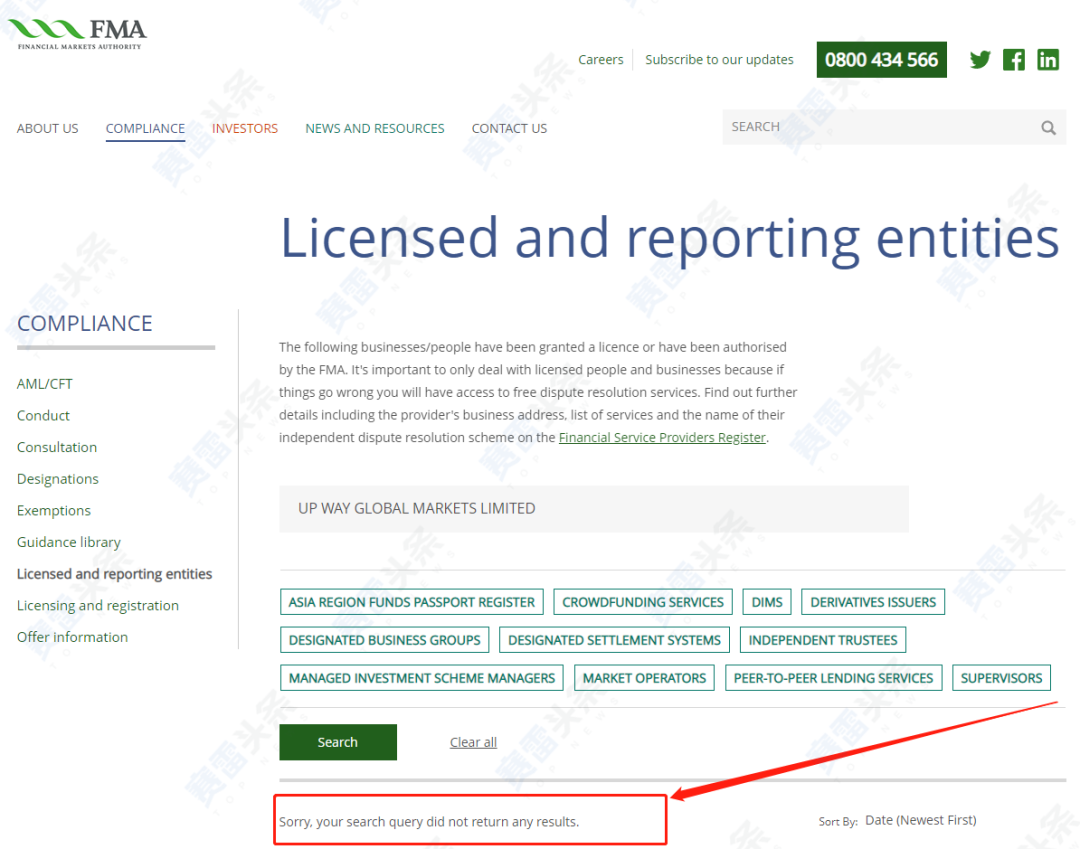Open Offer information in the sidebar
The width and height of the screenshot is (1080, 849).
(72, 638)
